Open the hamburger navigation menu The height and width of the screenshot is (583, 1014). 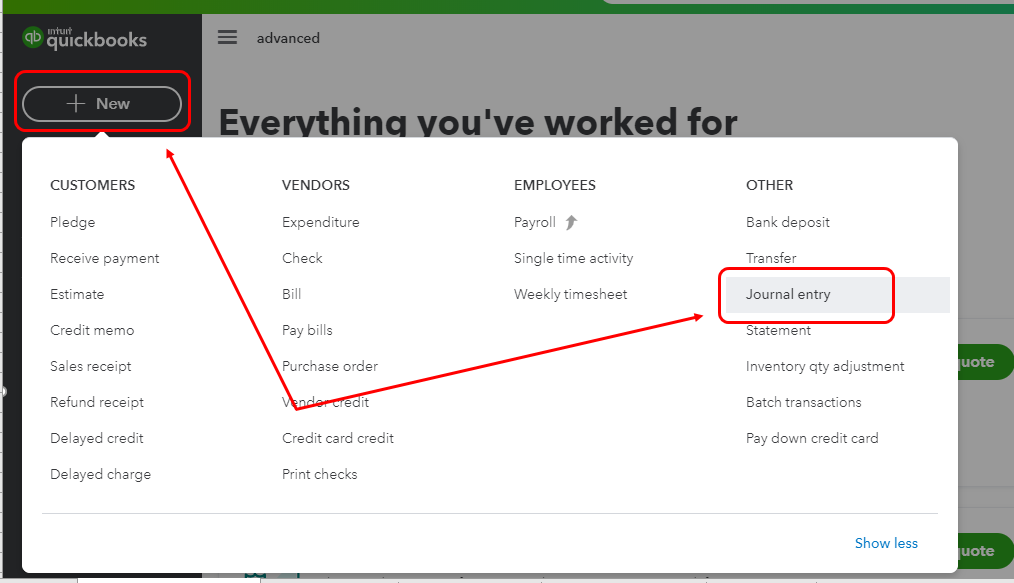[227, 37]
